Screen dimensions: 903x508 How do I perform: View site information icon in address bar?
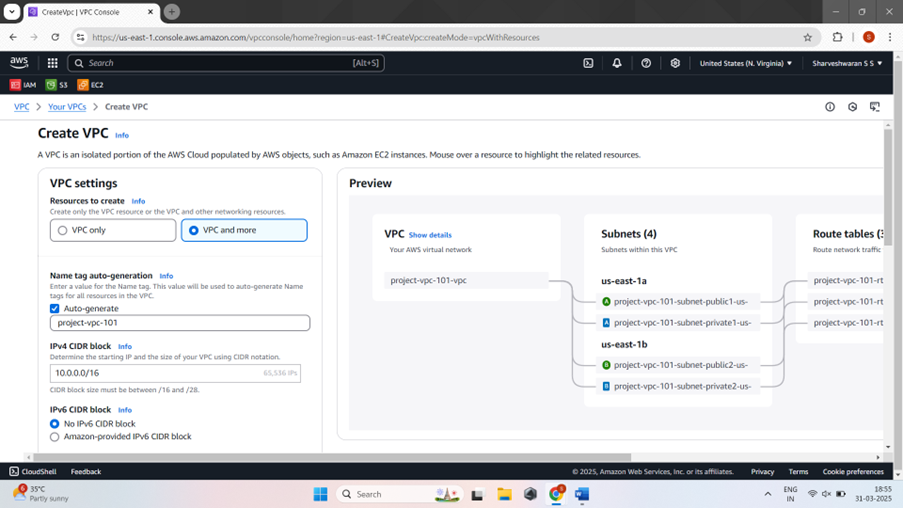coord(81,37)
